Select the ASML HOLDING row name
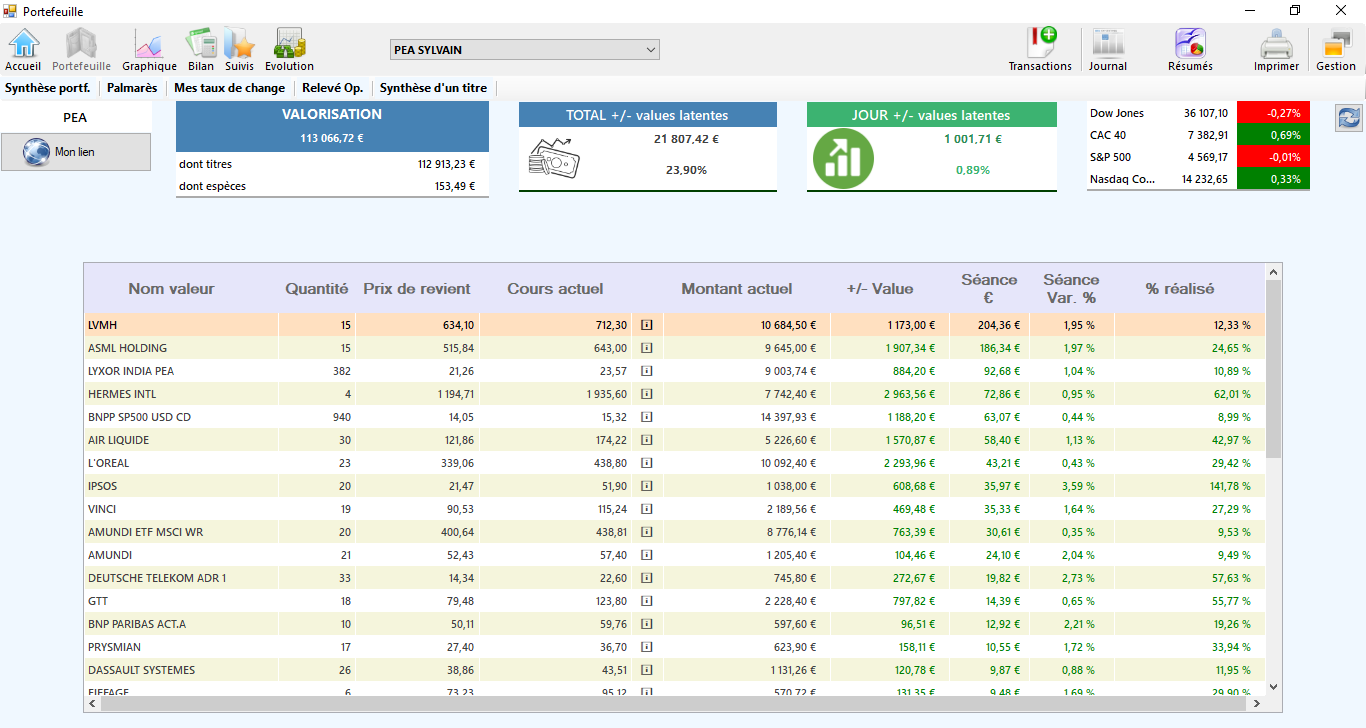The image size is (1366, 728). point(128,348)
